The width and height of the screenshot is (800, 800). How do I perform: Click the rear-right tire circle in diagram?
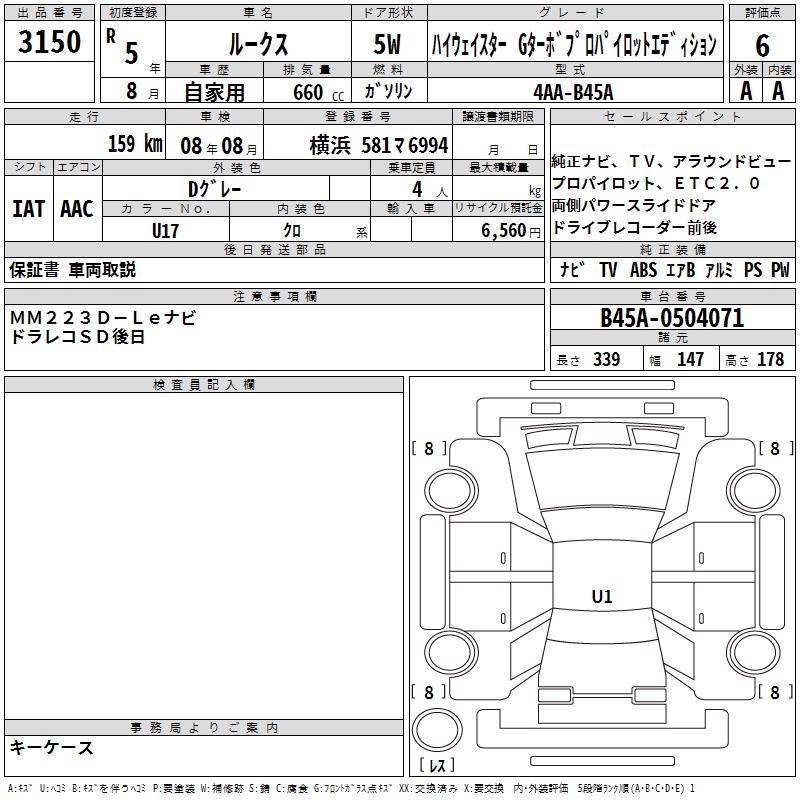754,652
